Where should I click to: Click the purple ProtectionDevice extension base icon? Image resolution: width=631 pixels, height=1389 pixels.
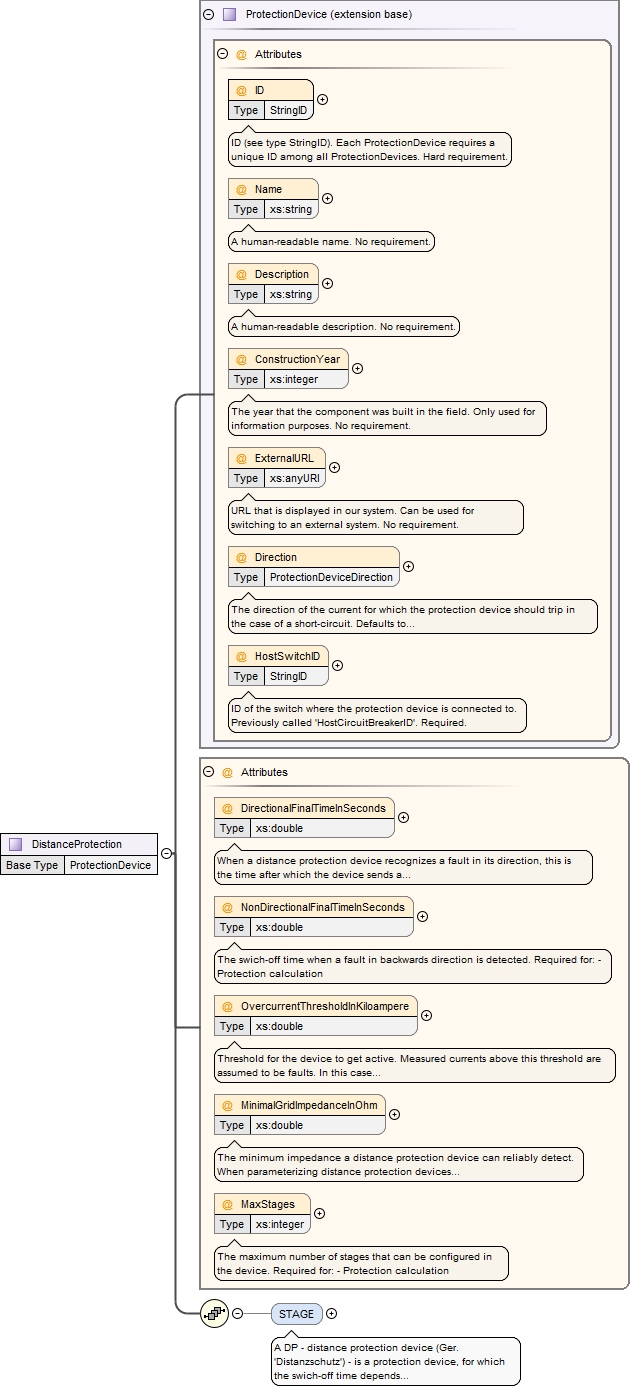tap(230, 15)
